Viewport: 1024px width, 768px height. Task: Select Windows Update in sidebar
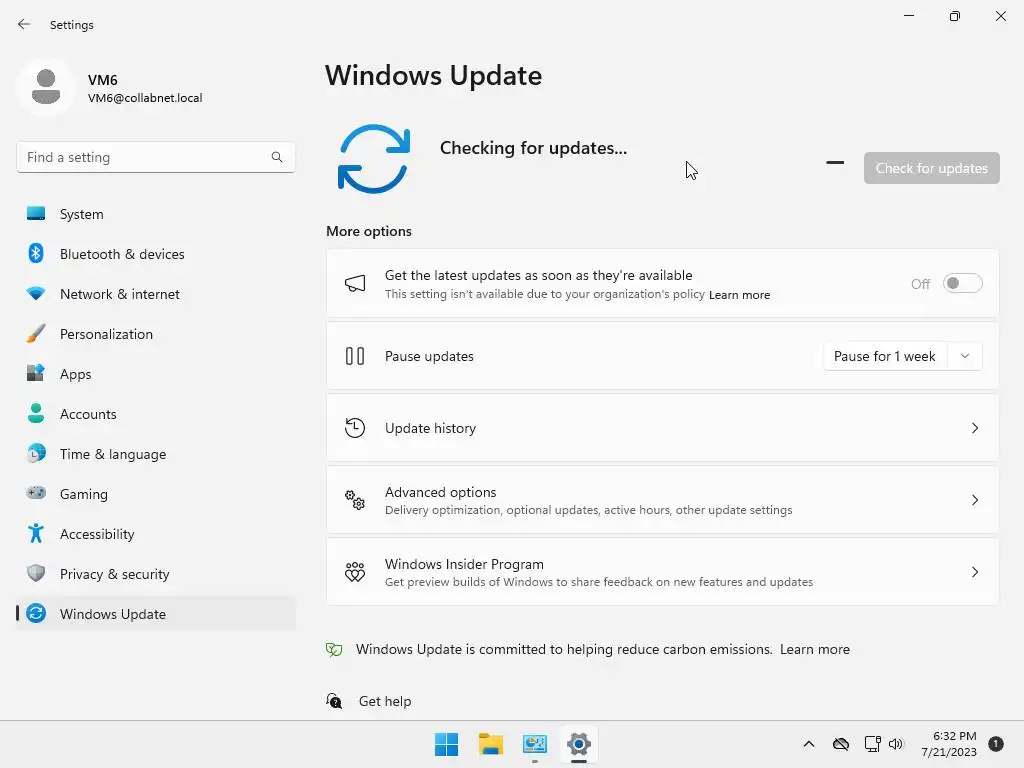pos(155,613)
